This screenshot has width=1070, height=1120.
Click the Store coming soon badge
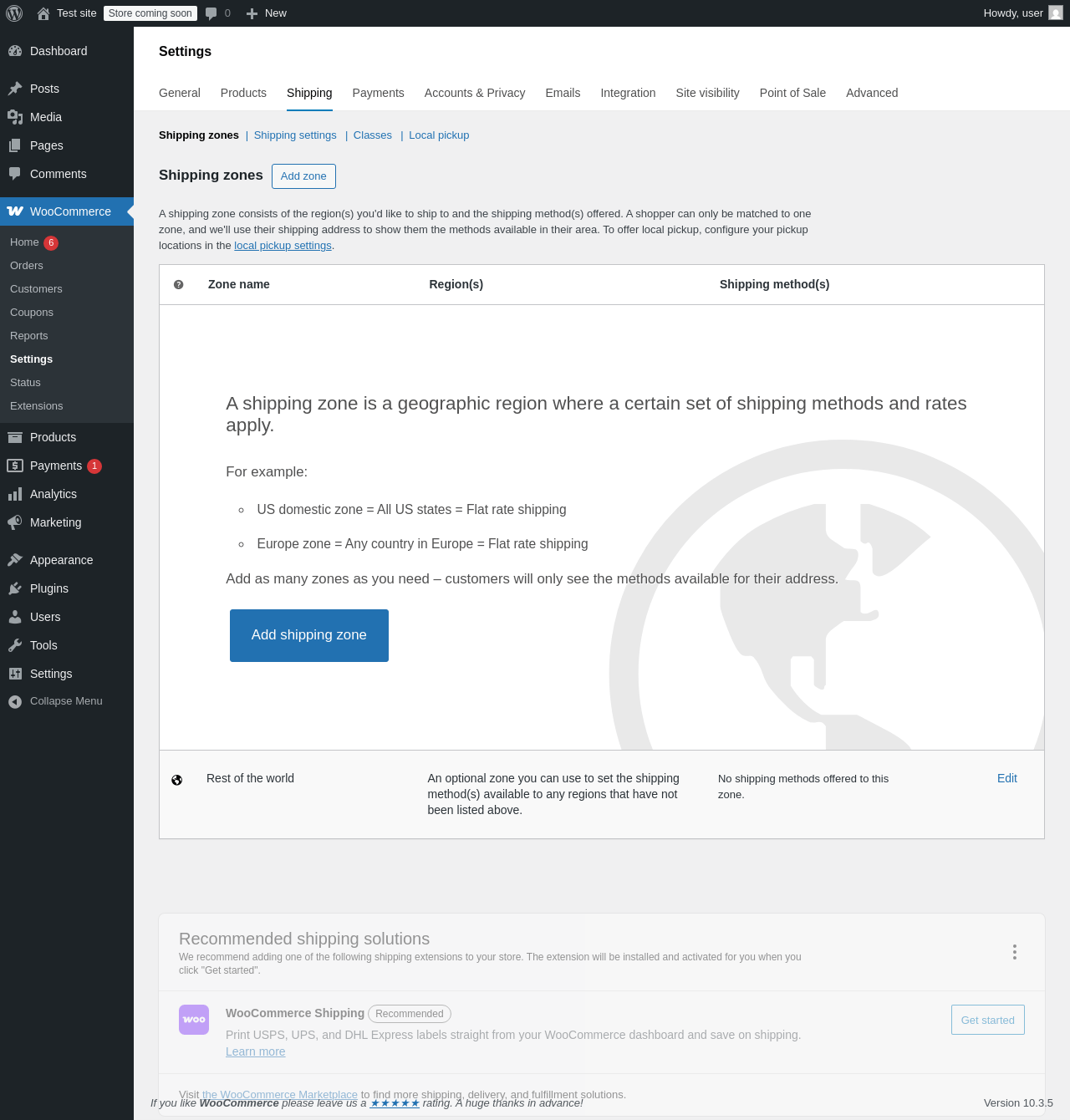point(150,13)
